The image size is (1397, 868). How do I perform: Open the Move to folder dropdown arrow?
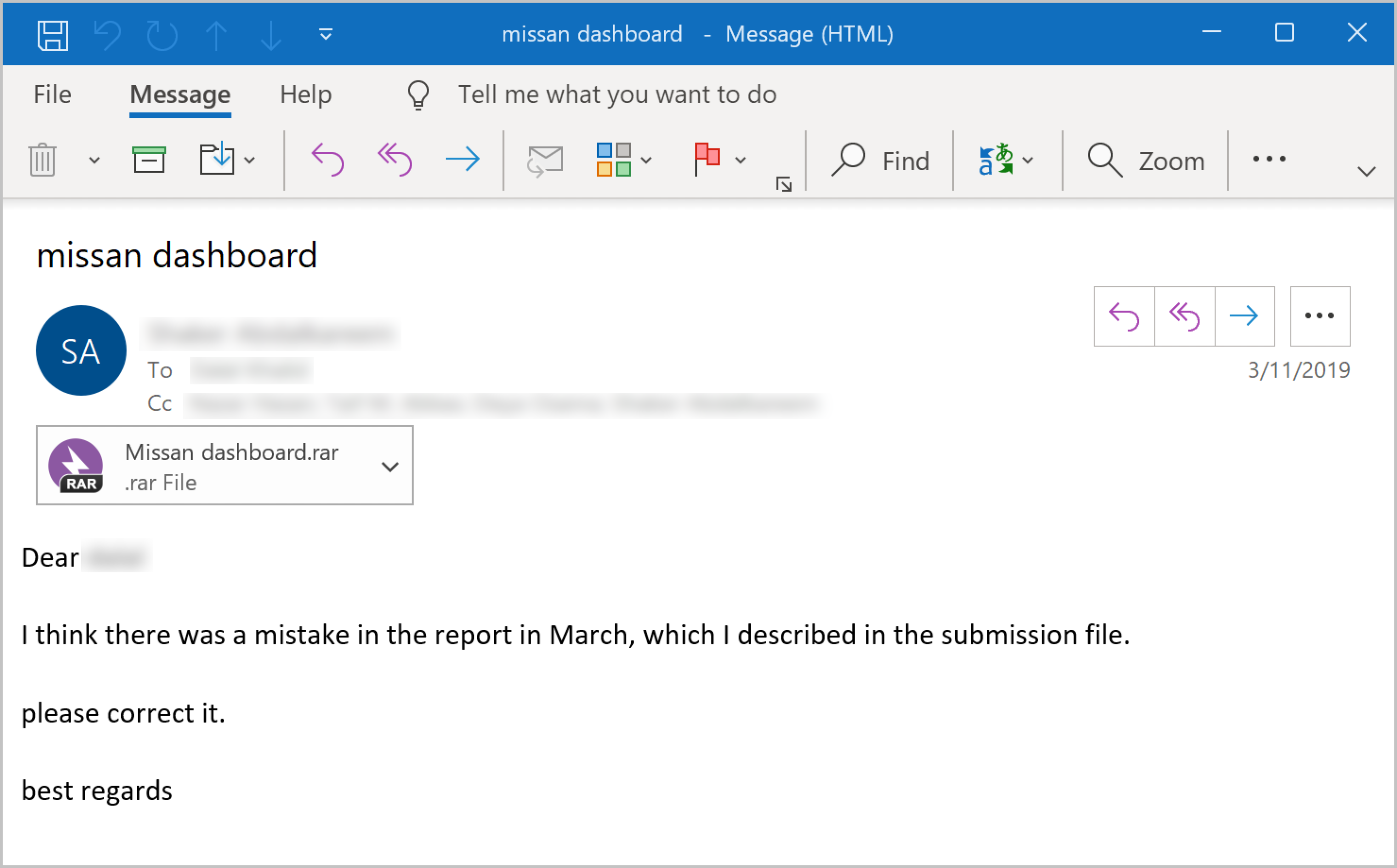click(x=249, y=160)
